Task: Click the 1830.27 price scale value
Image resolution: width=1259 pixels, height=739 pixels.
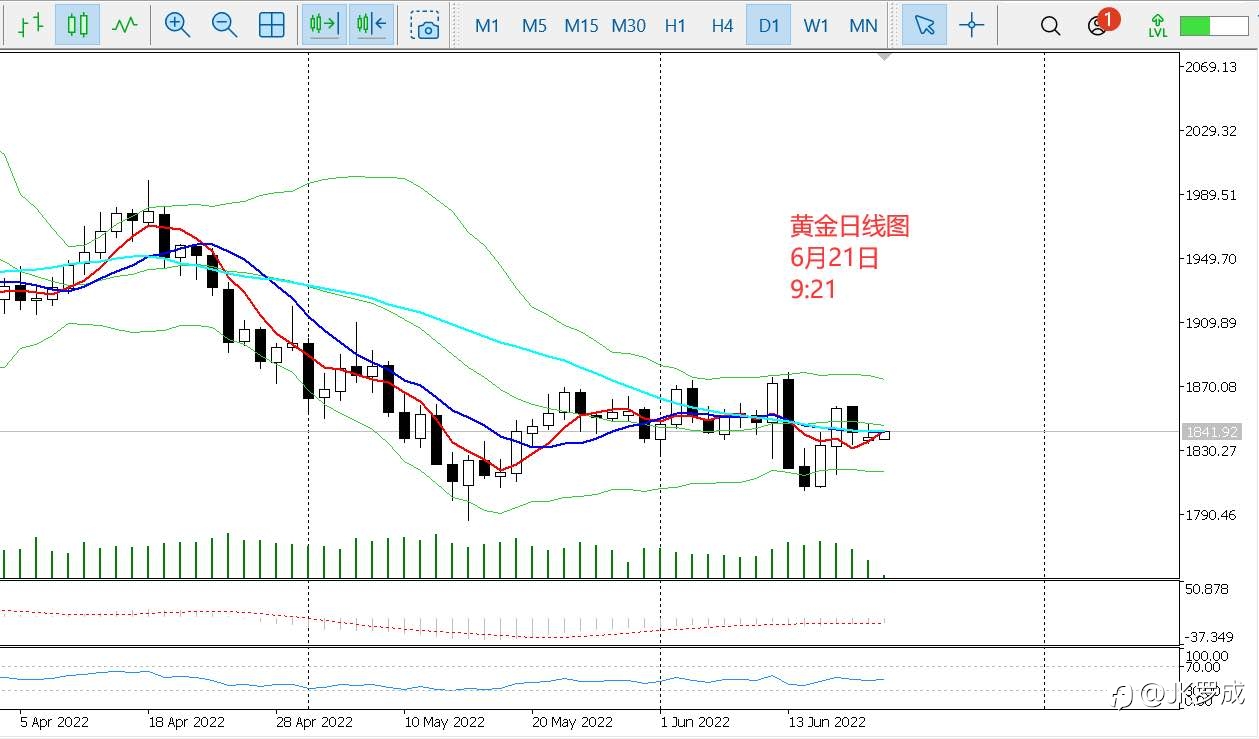Action: (x=1210, y=451)
